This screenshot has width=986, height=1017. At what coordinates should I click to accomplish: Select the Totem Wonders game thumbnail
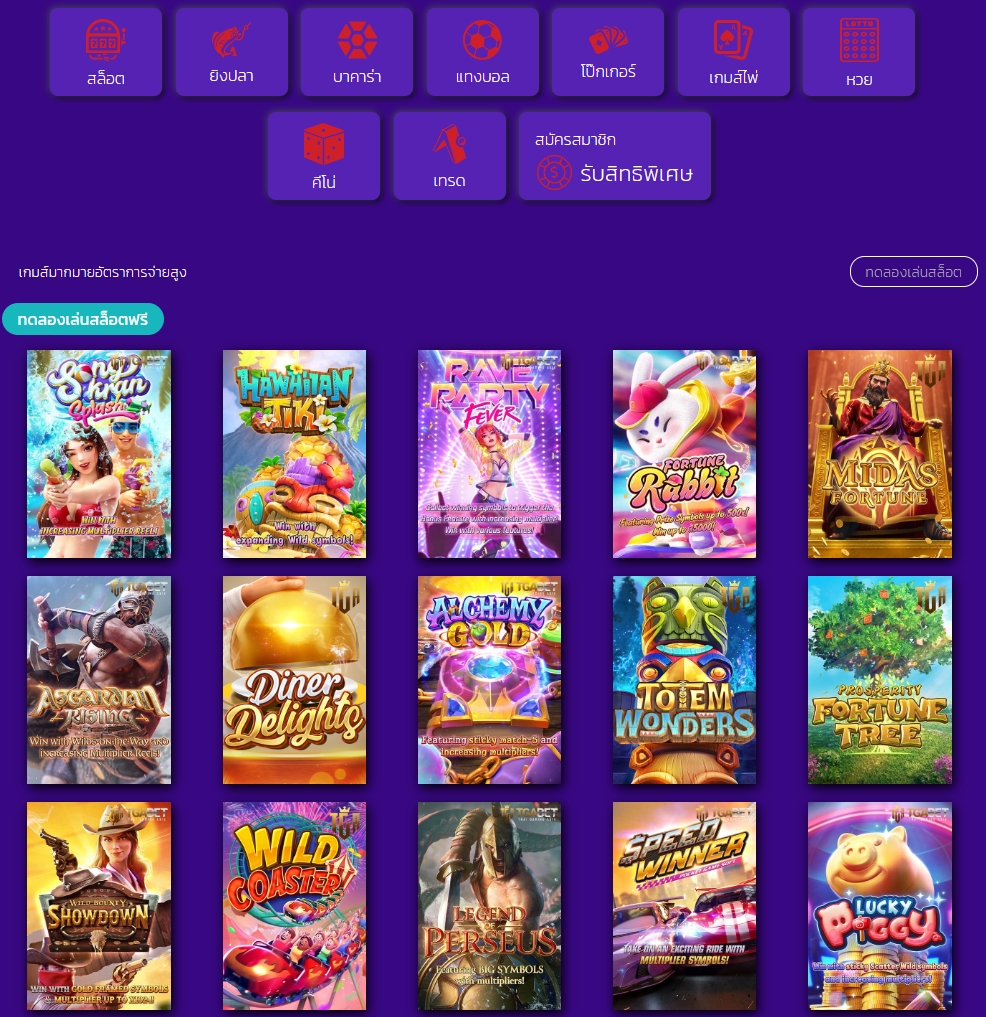(x=684, y=680)
